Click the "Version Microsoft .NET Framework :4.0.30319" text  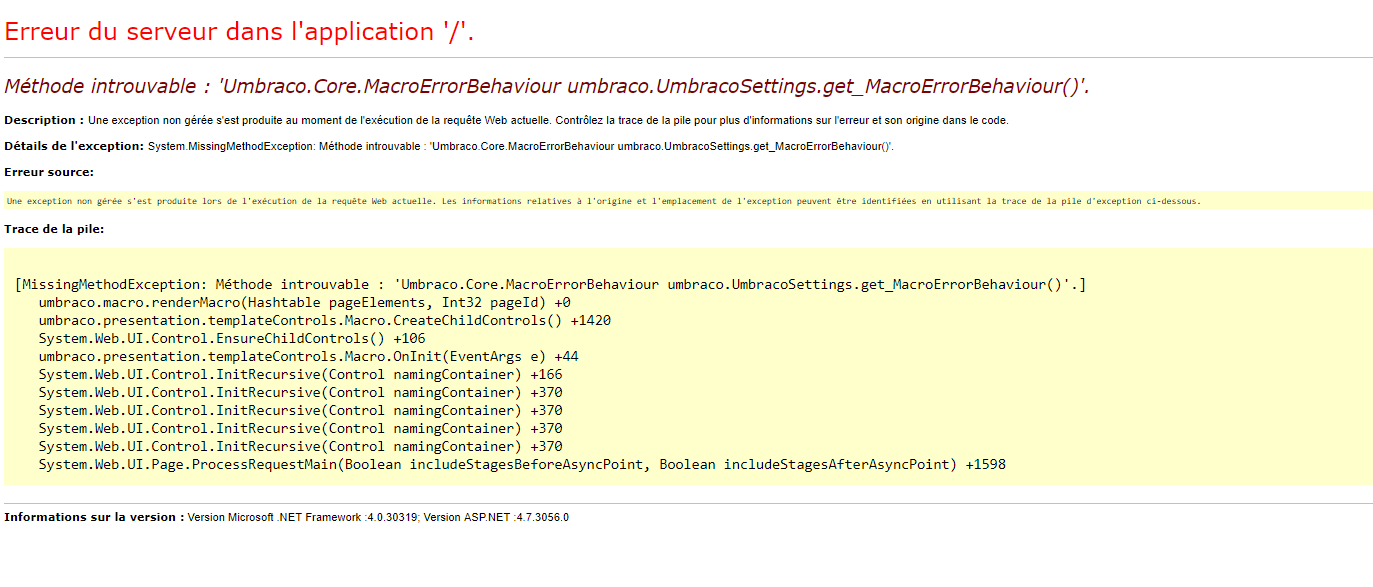tap(303, 518)
